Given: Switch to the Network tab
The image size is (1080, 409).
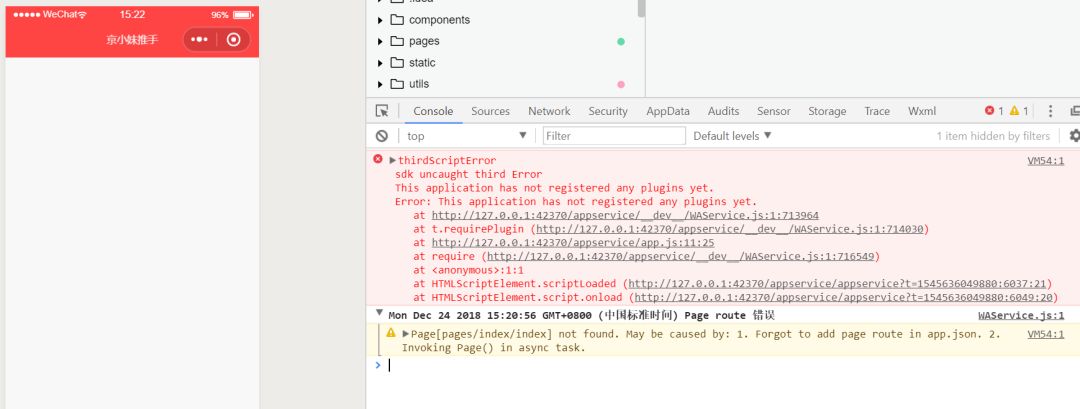Looking at the screenshot, I should 549,111.
